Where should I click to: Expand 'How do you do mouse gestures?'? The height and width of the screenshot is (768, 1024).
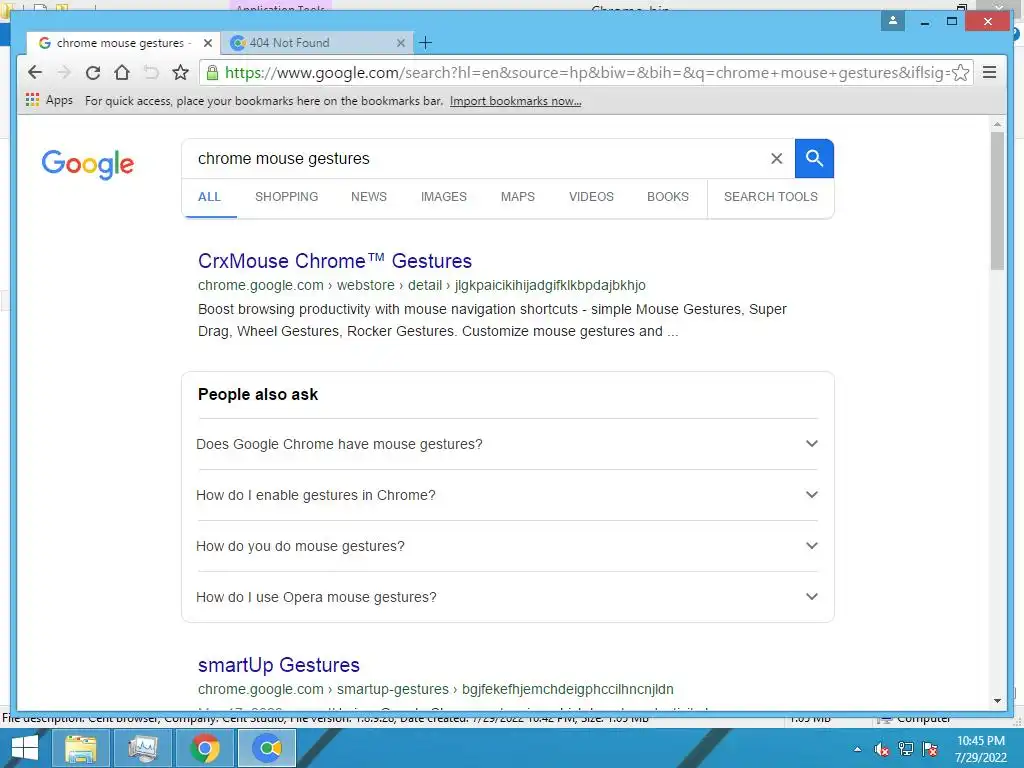pos(507,546)
